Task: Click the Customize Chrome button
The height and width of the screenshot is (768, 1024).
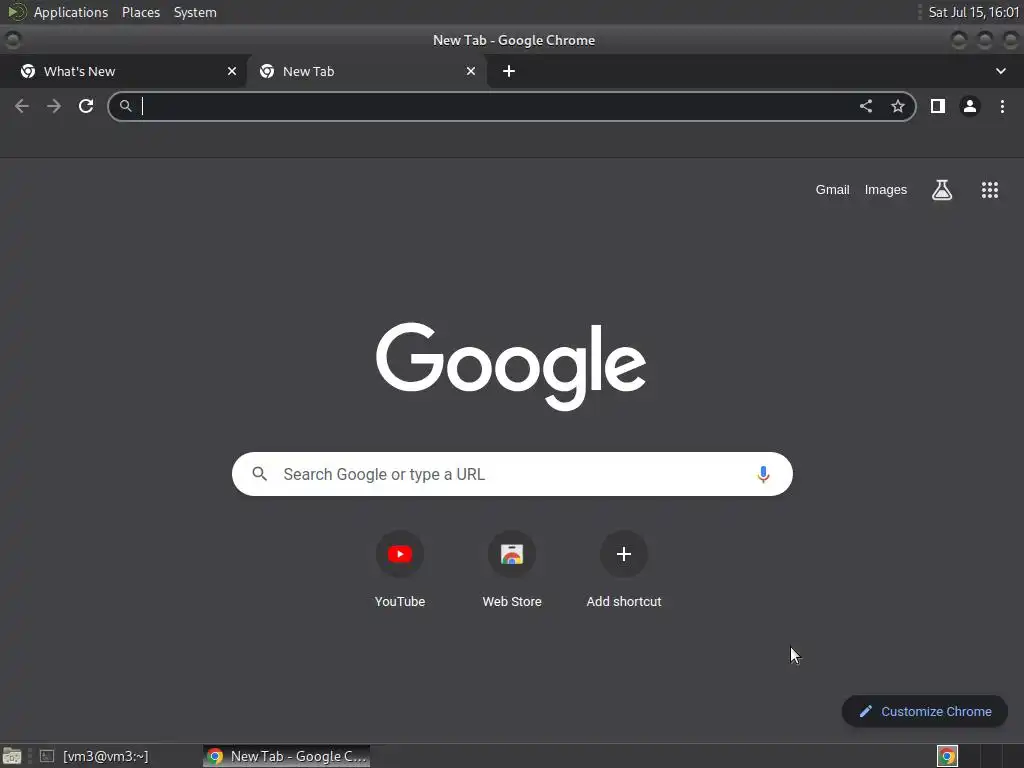Action: tap(925, 711)
